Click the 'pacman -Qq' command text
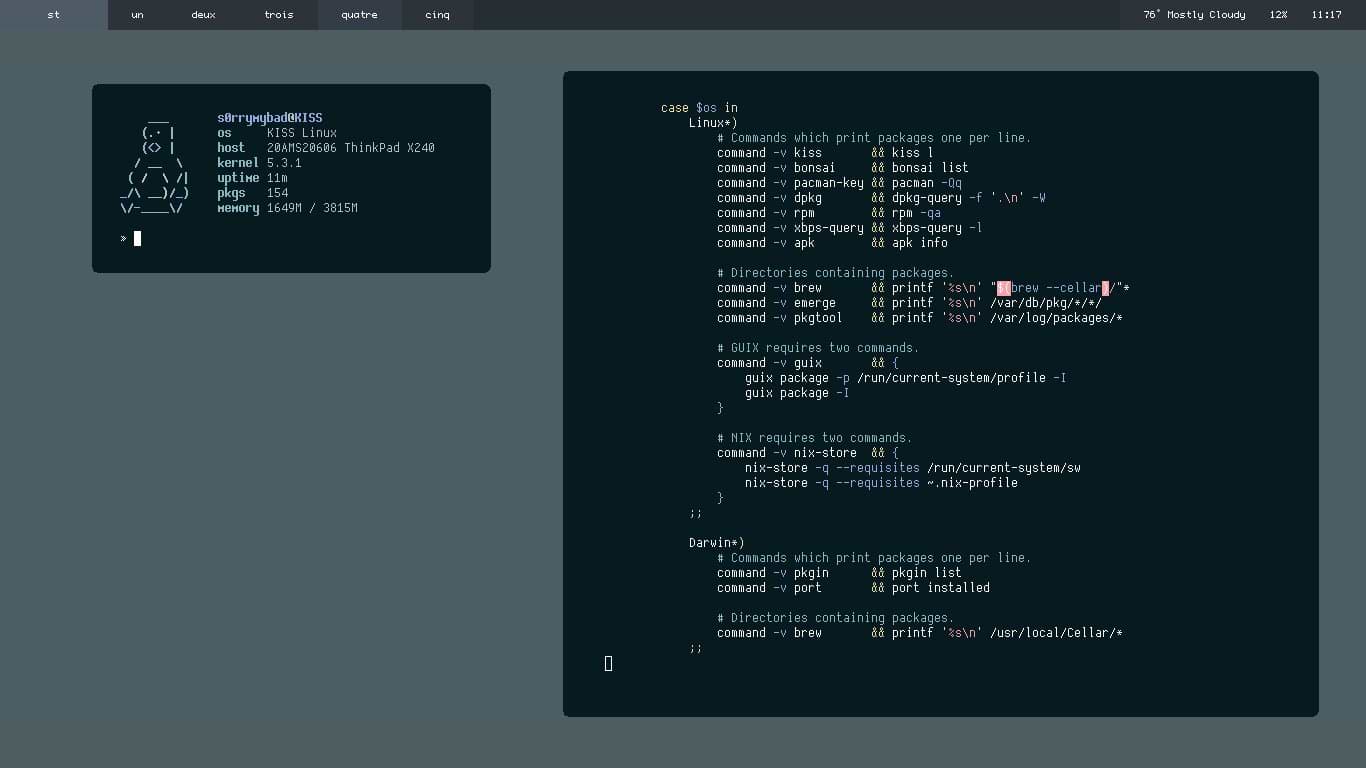Image resolution: width=1366 pixels, height=768 pixels. [x=927, y=183]
